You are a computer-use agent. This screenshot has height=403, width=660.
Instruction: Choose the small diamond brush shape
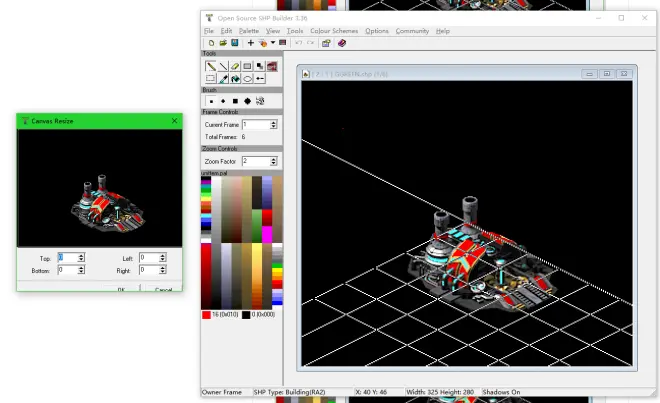(x=223, y=101)
